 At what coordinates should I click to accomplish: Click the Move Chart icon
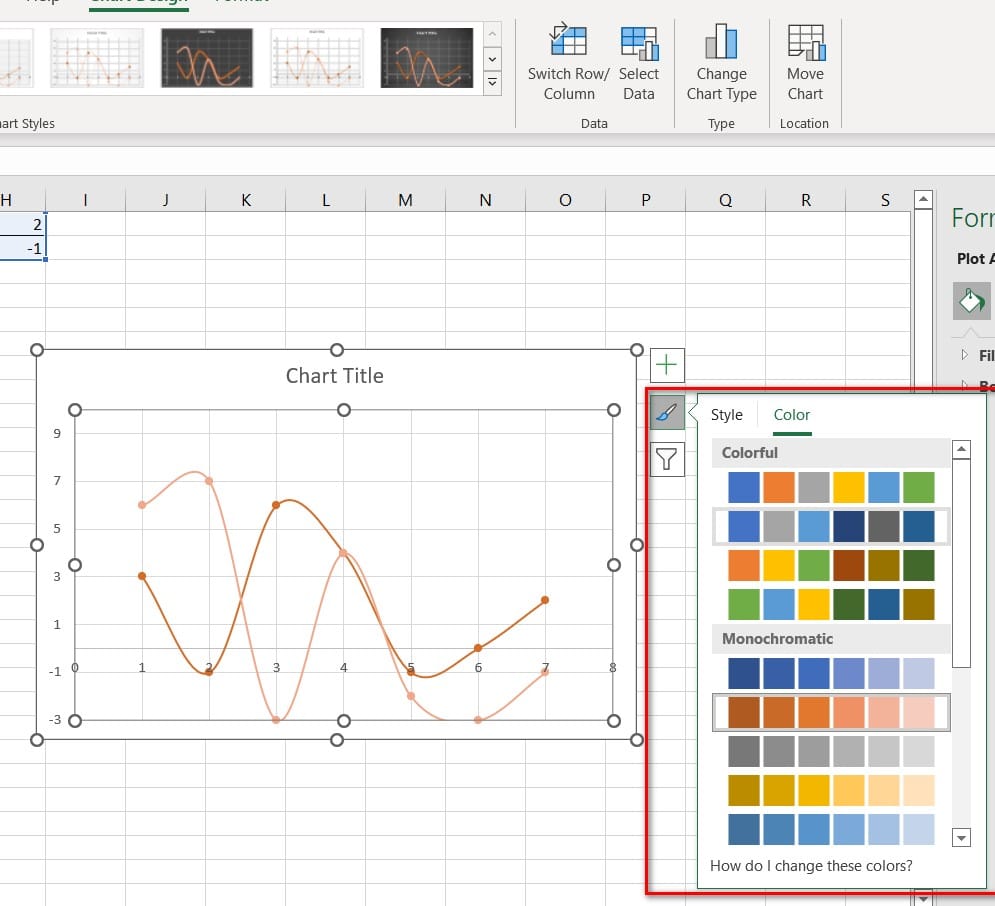point(805,43)
